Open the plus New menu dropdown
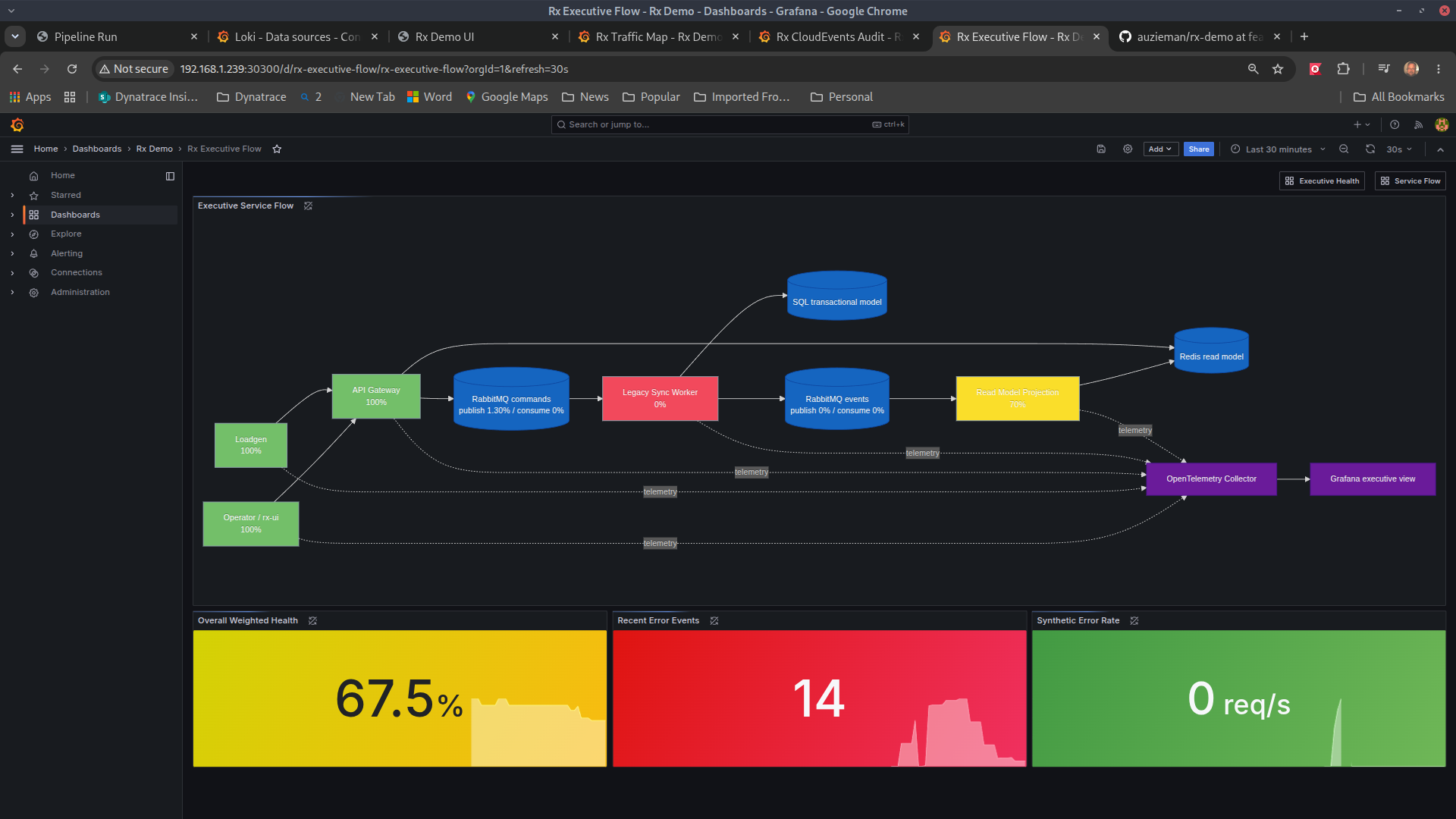Viewport: 1456px width, 819px height. click(1362, 124)
